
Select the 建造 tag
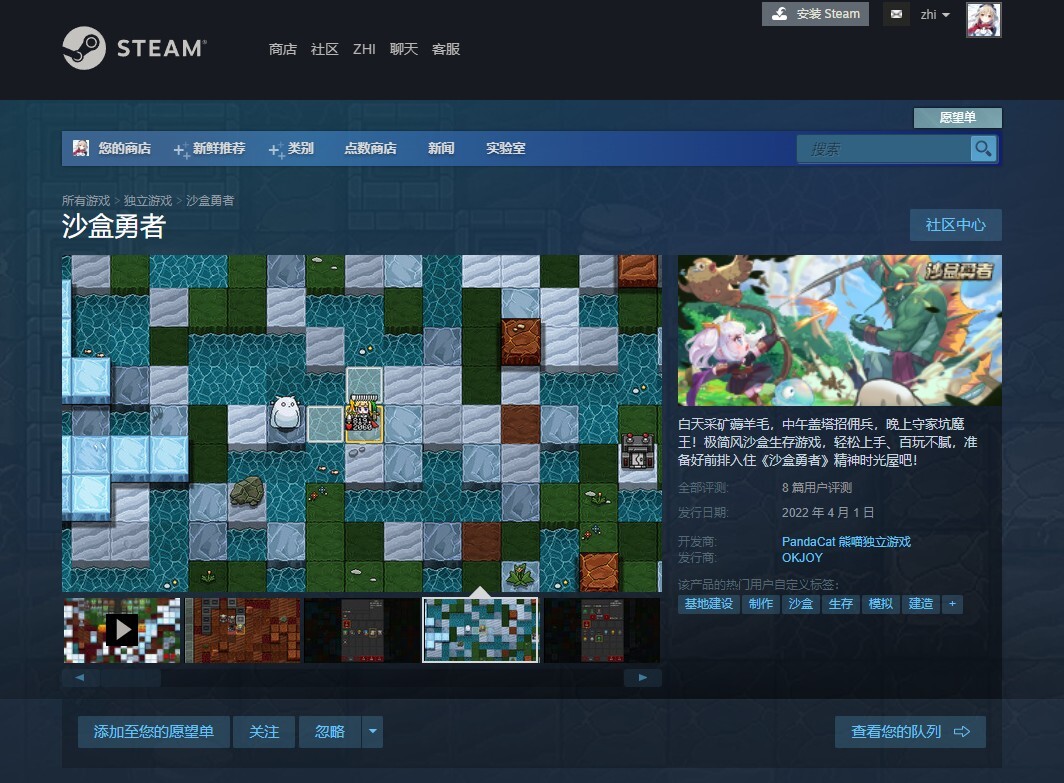click(921, 604)
